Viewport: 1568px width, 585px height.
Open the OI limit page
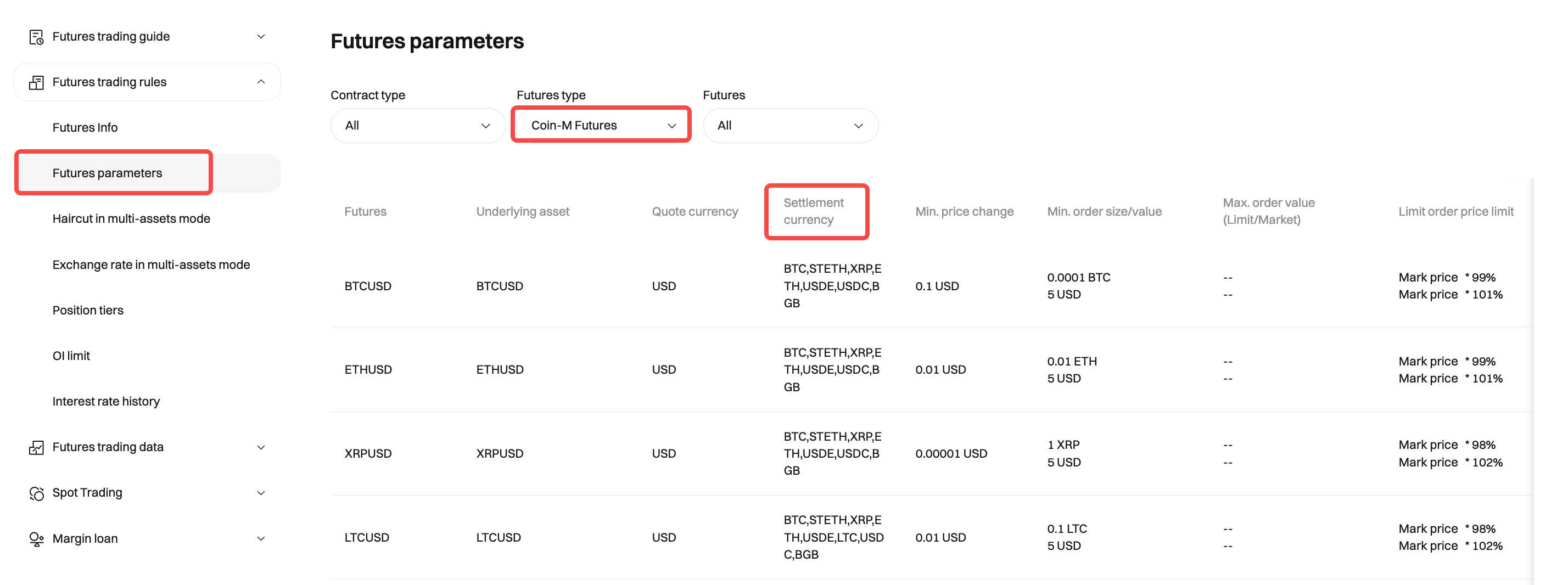71,356
